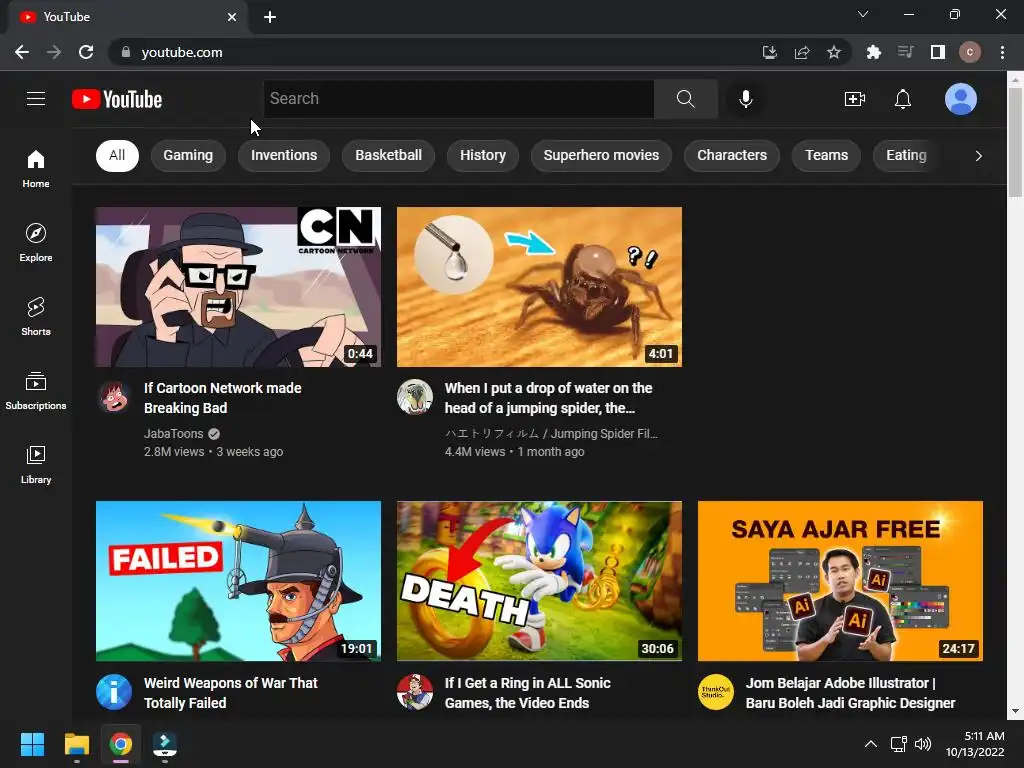1024x768 pixels.
Task: Open Shorts in the sidebar
Action: [x=36, y=317]
